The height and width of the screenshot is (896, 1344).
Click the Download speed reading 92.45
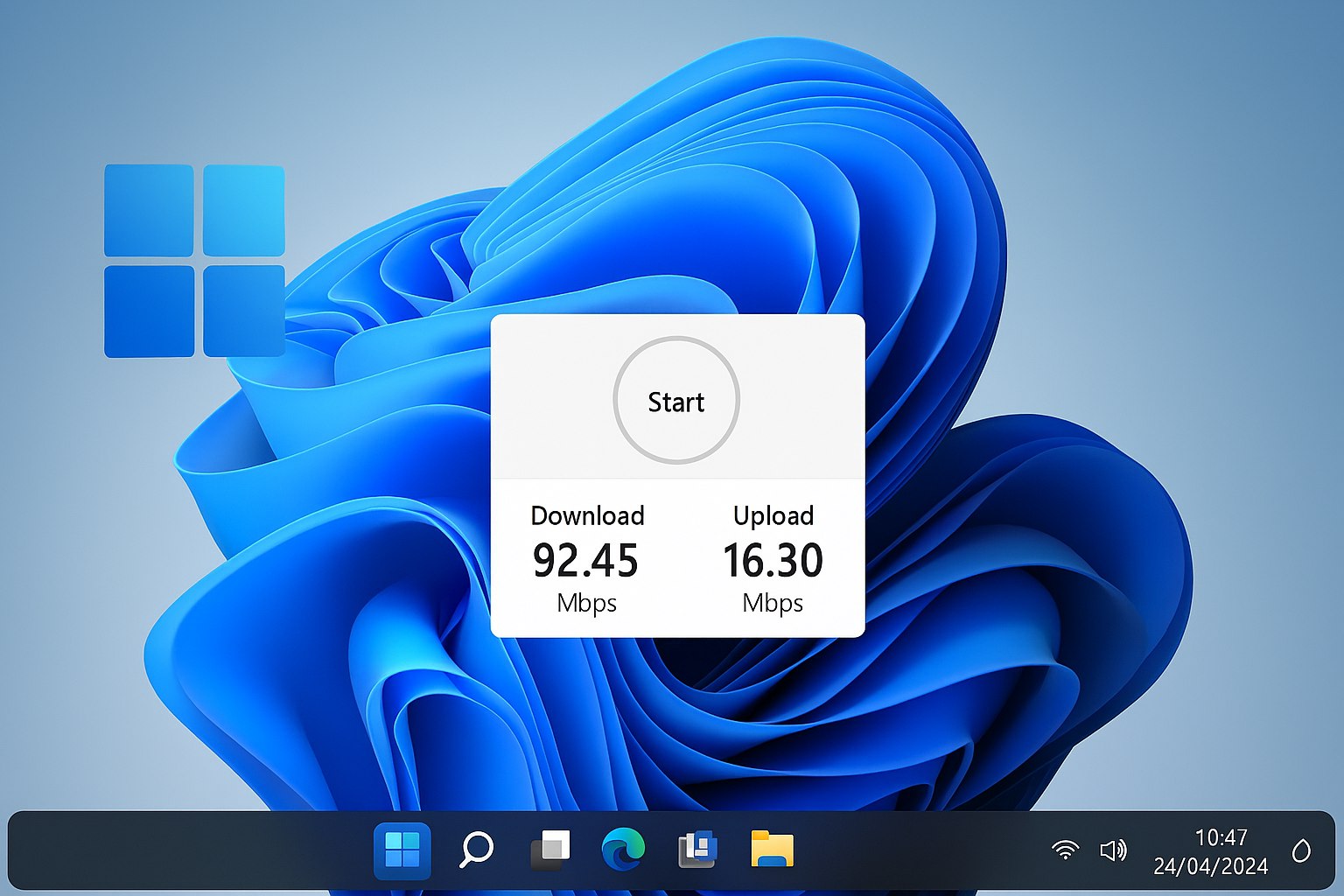pyautogui.click(x=585, y=561)
